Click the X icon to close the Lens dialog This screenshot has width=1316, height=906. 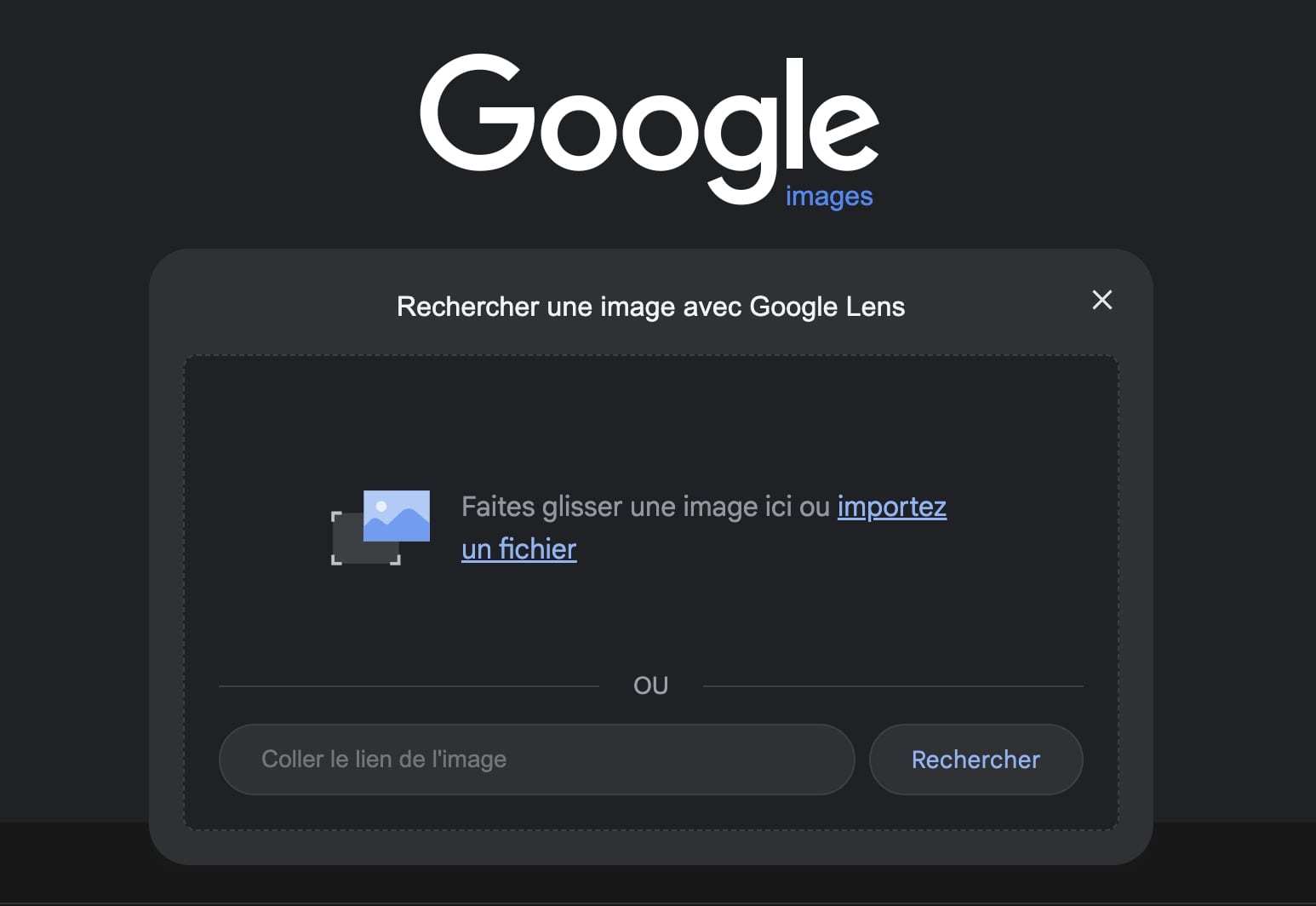point(1102,301)
